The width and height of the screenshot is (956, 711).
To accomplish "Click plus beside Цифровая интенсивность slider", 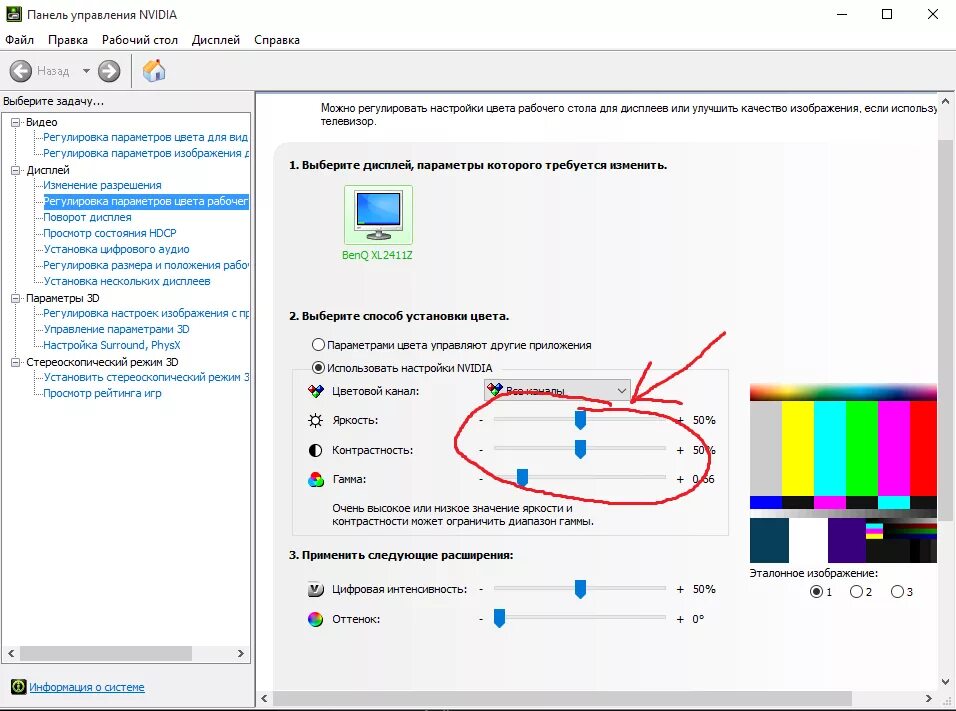I will 680,589.
